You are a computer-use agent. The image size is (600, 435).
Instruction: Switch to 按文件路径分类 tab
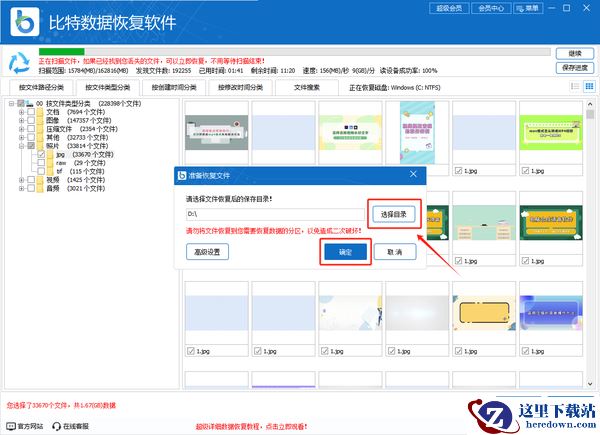point(41,88)
